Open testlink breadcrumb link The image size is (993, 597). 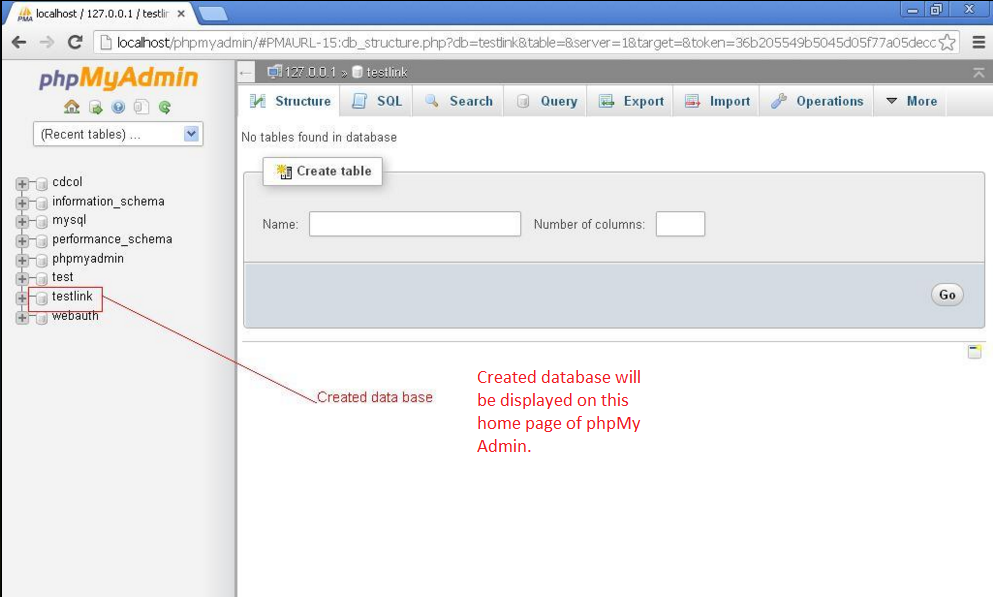(x=386, y=72)
